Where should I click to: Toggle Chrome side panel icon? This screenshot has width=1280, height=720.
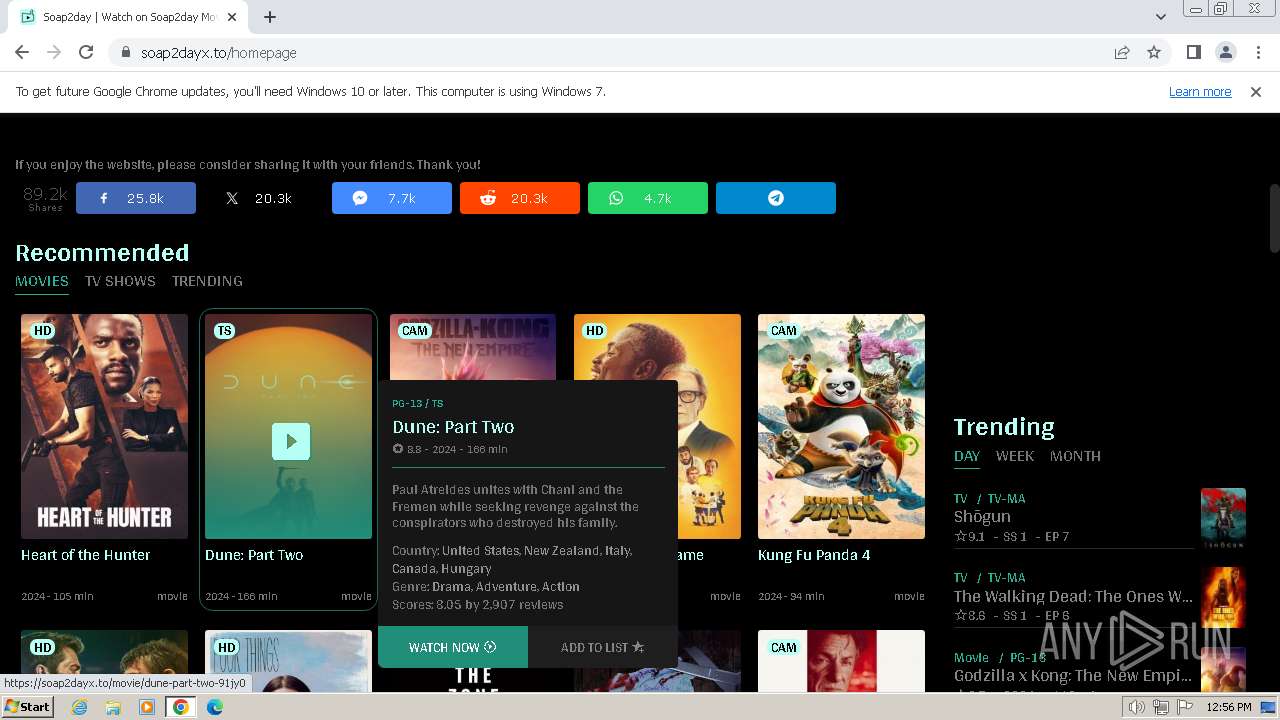1193,52
